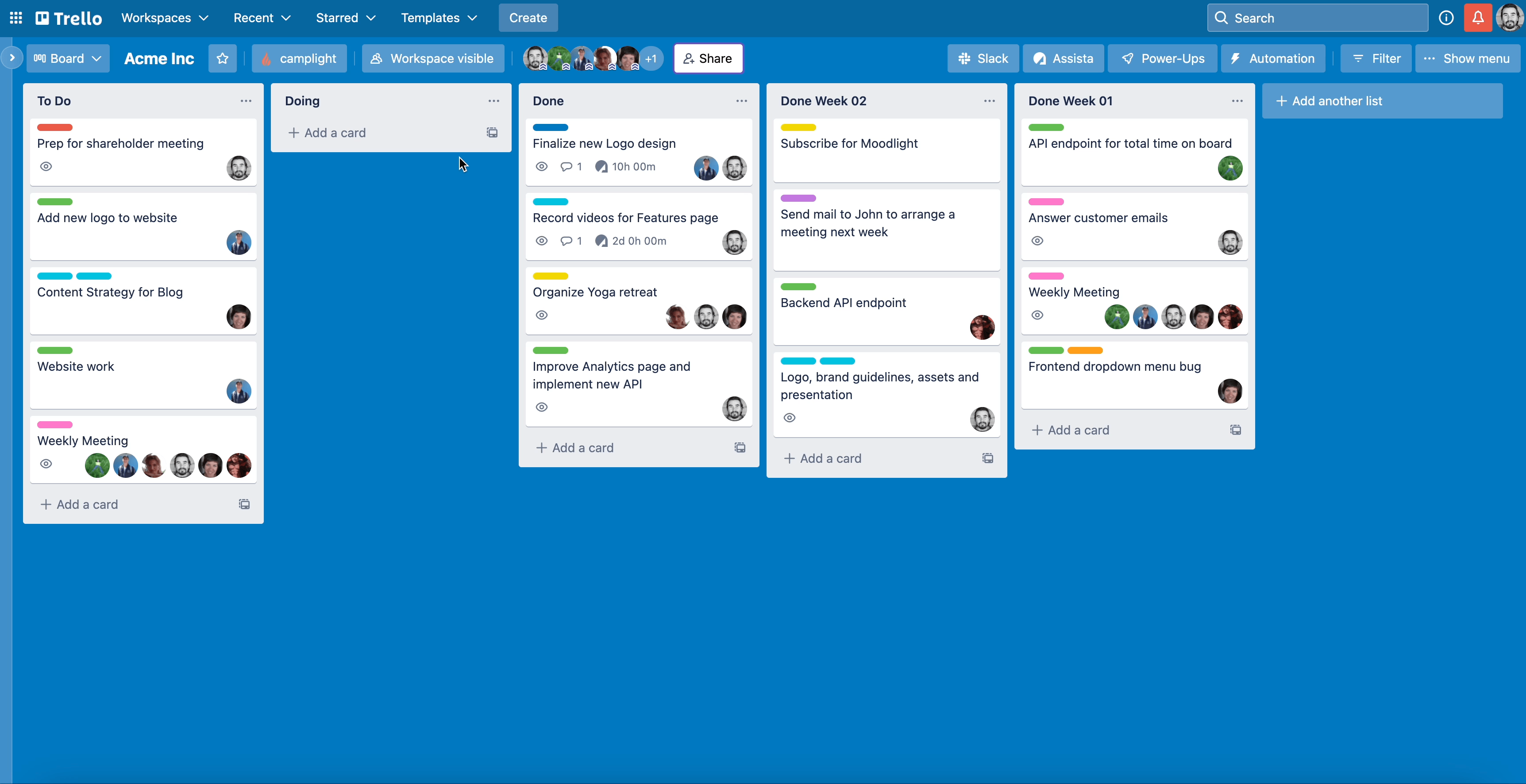
Task: Expand the Done list overflow menu
Action: 742,100
